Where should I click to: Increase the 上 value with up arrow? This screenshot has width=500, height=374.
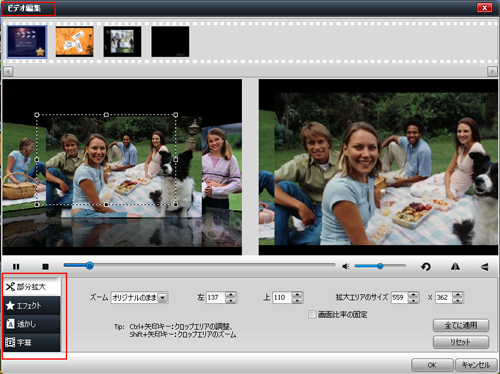pyautogui.click(x=297, y=294)
